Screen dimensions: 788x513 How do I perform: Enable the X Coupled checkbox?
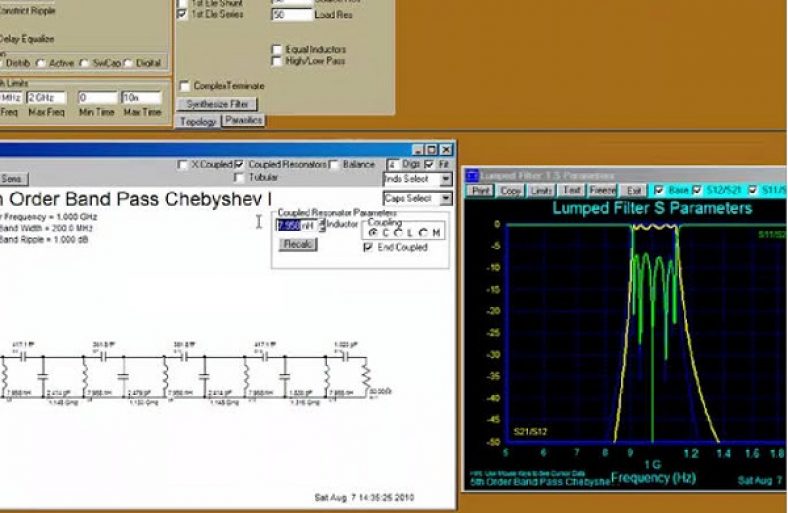click(x=182, y=164)
